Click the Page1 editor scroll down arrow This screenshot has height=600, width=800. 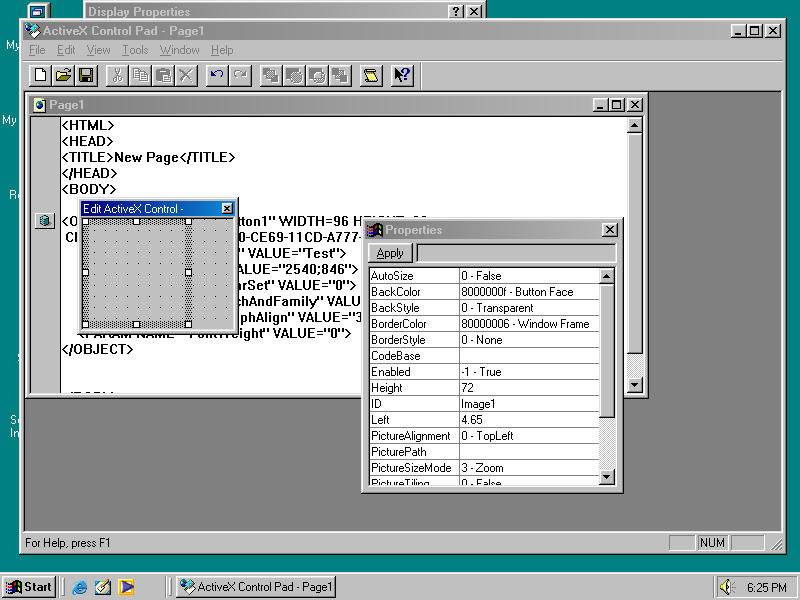click(x=634, y=385)
